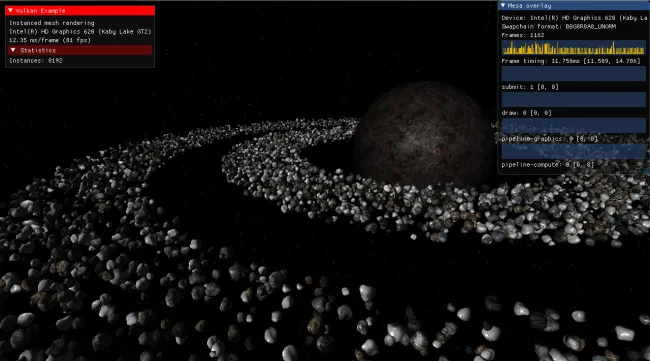Click the Statistics header label
Screen dimensions: 650x361
coord(38,51)
